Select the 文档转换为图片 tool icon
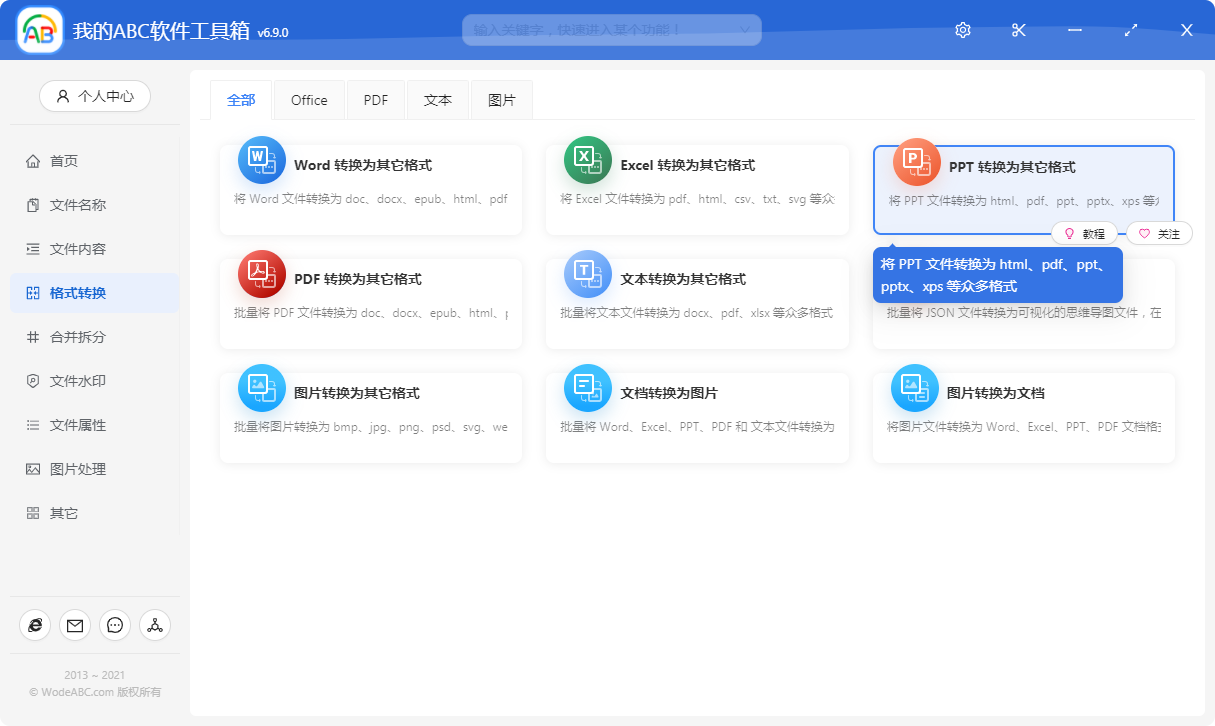 pos(587,390)
